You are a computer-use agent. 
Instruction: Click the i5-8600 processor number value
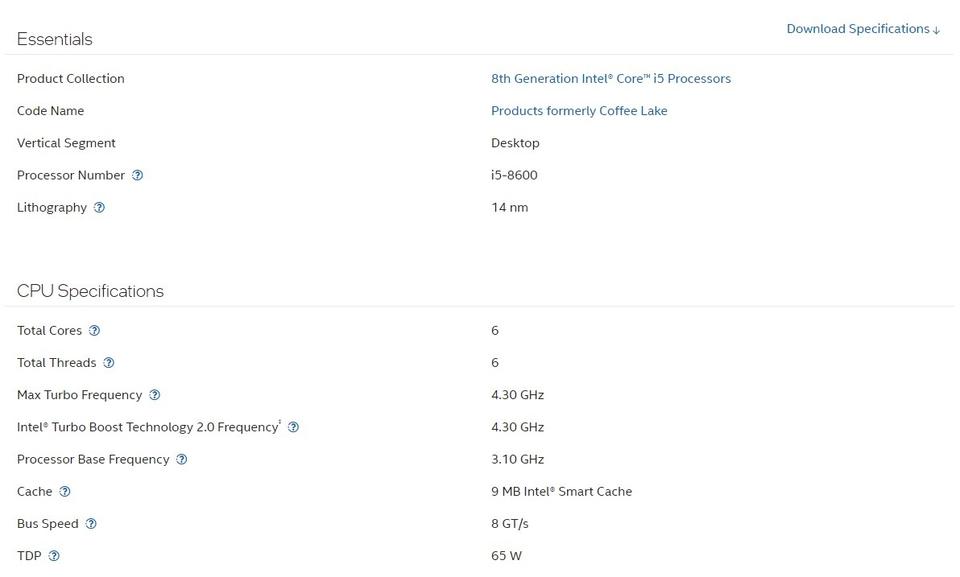[514, 175]
